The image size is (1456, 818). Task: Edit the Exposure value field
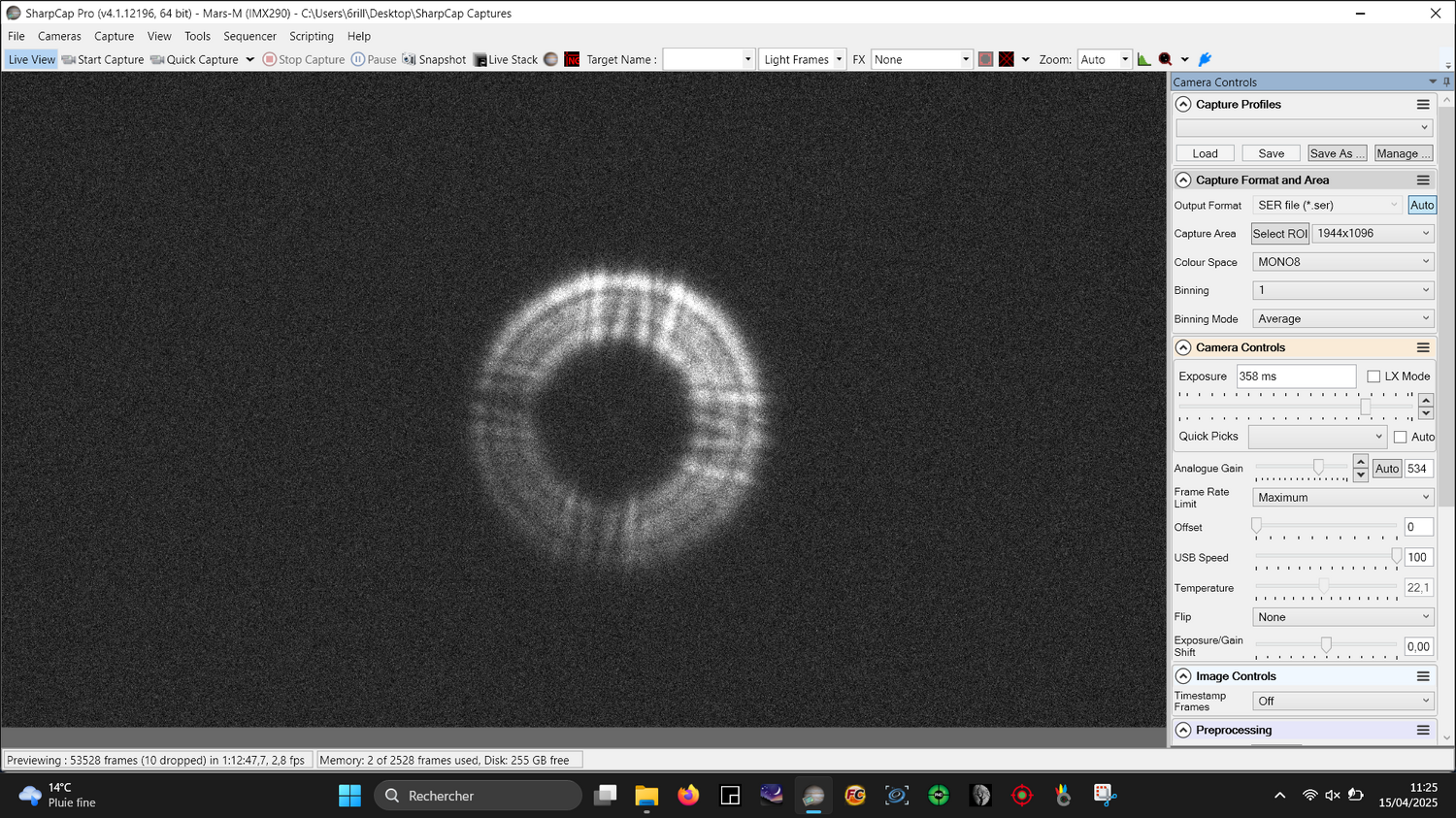1296,376
